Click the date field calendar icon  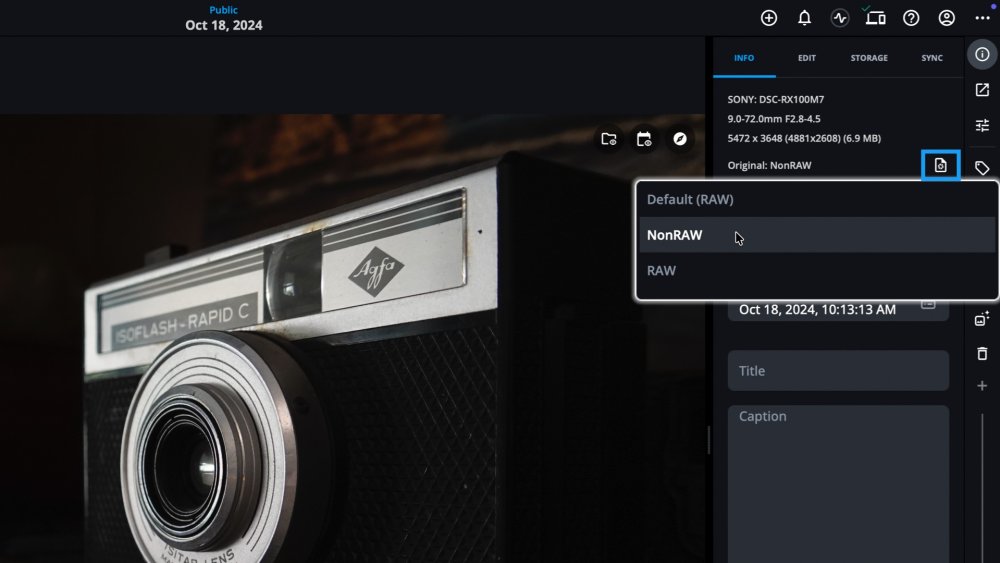[929, 305]
